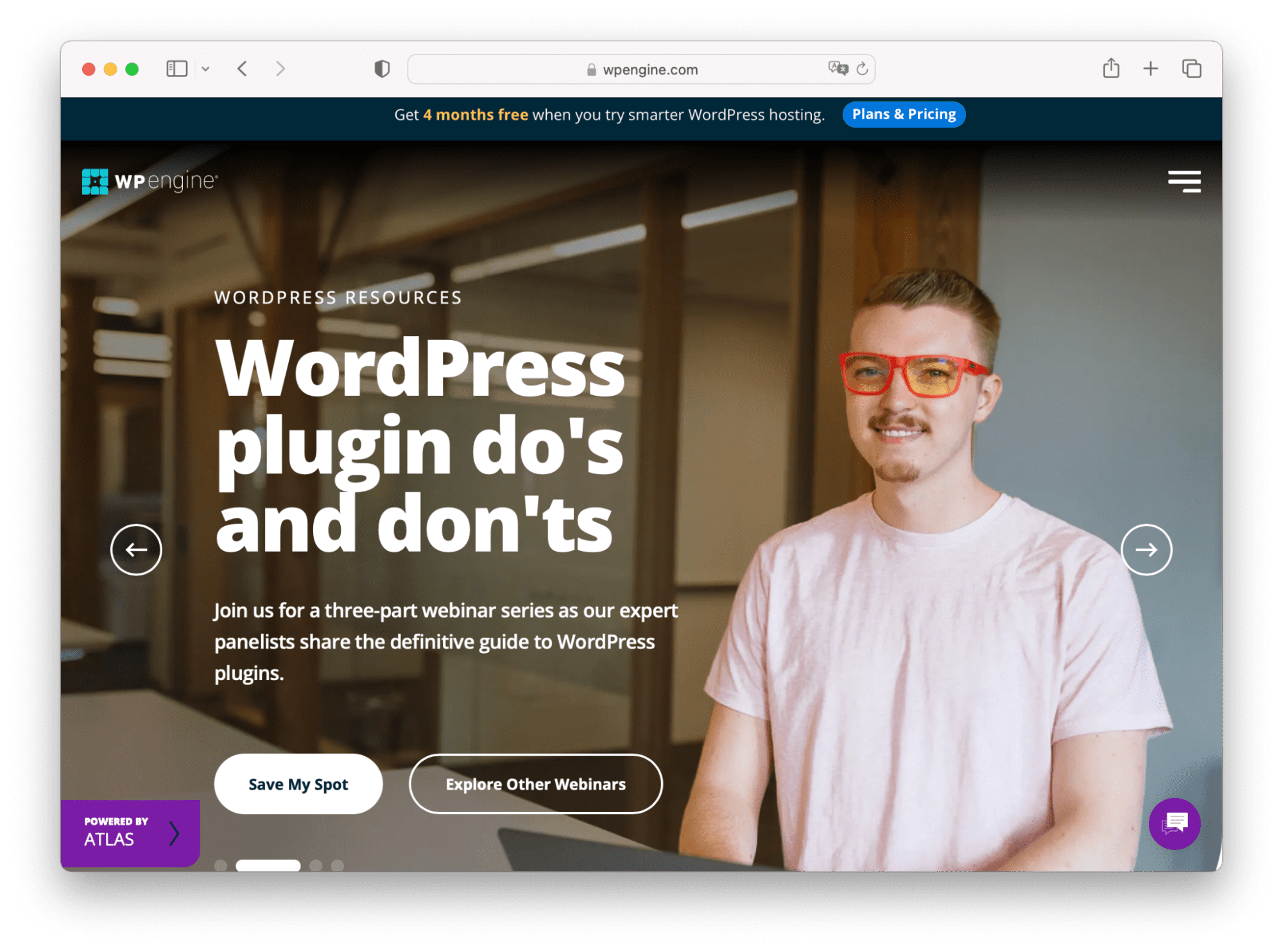Go to previous carousel slide arrow
Image resolution: width=1283 pixels, height=952 pixels.
pos(136,550)
